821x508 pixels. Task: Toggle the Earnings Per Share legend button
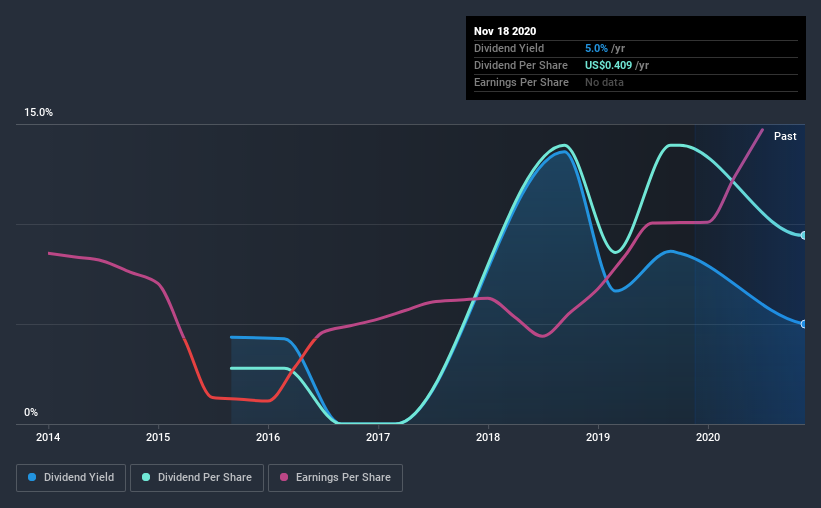[x=335, y=478]
